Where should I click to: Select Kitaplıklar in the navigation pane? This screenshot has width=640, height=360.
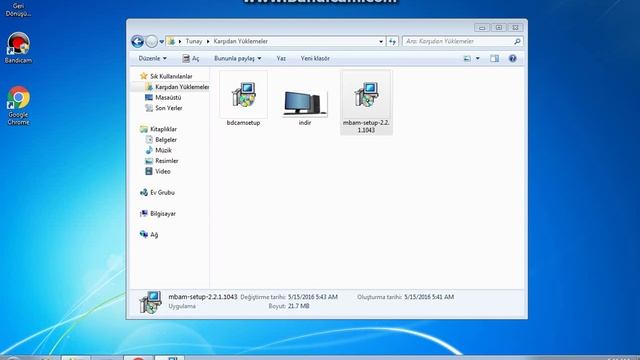click(x=163, y=129)
